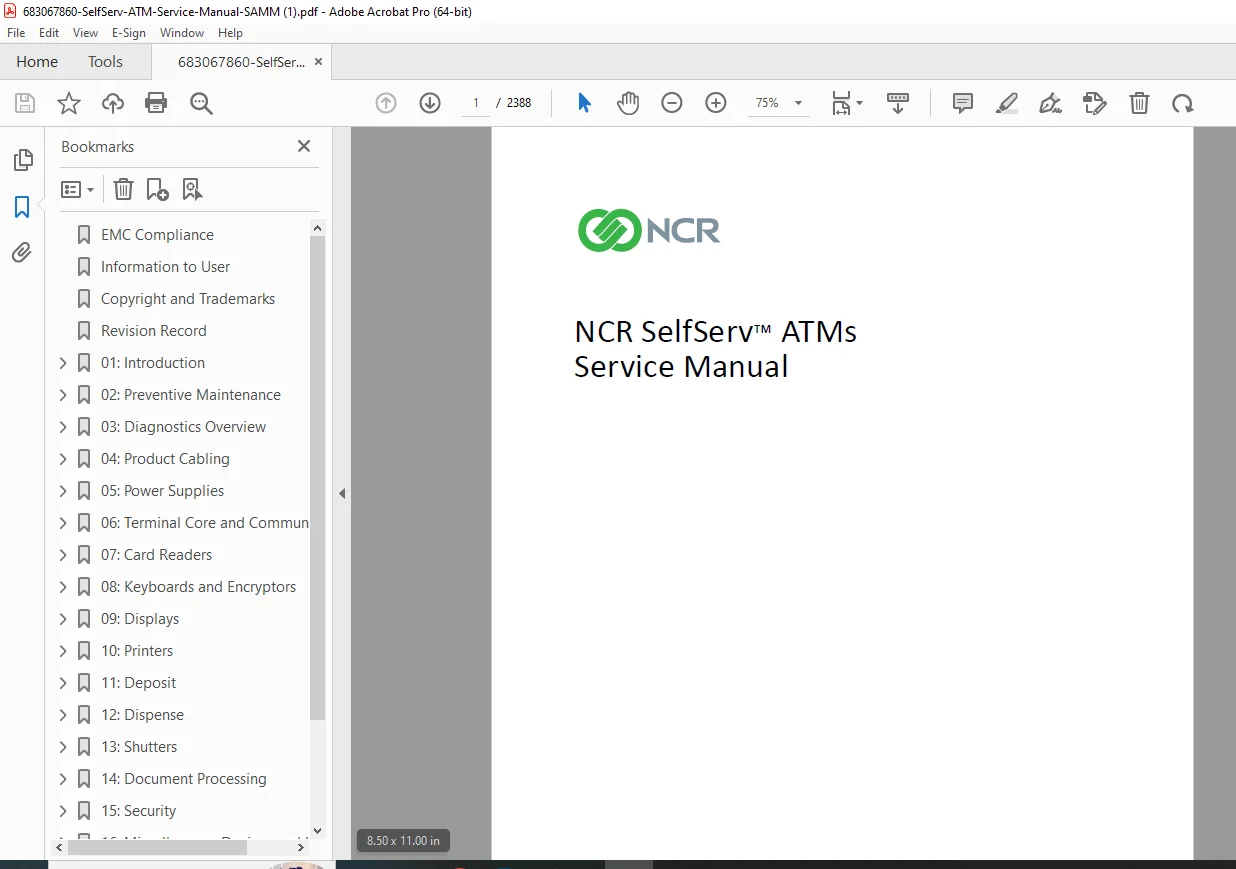
Task: Open the View menu
Action: point(85,33)
